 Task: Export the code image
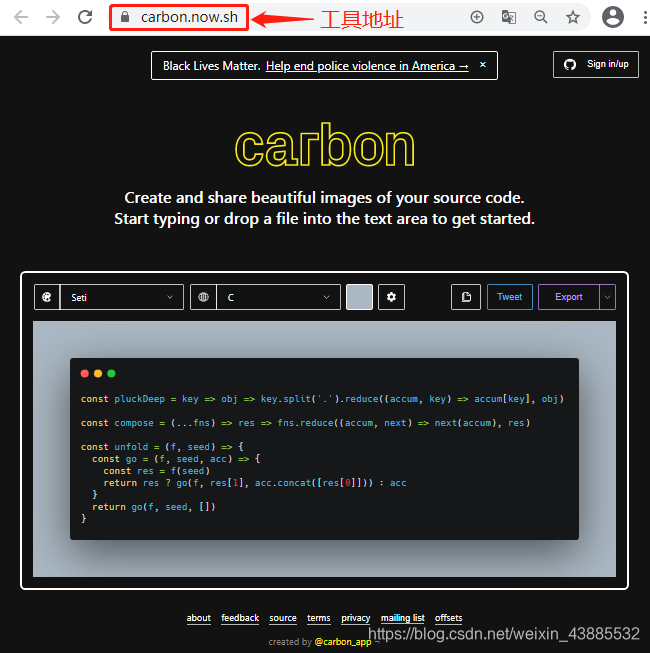click(x=569, y=297)
